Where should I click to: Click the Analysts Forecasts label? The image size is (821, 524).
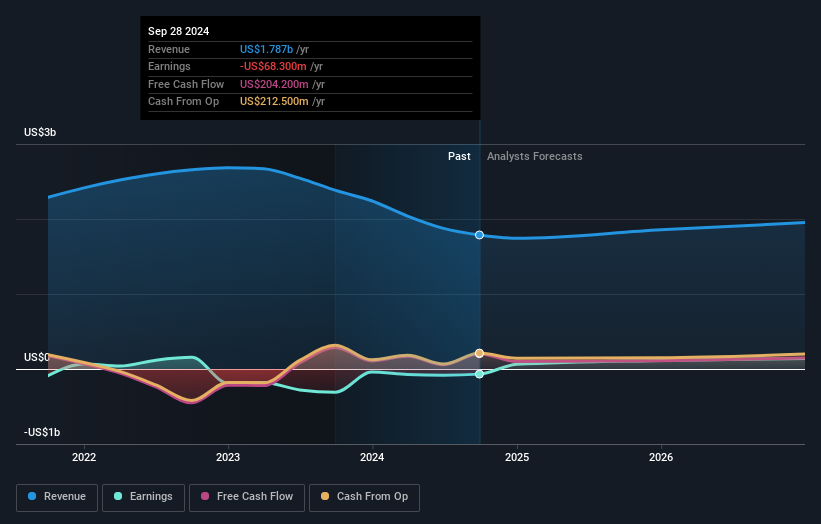535,157
